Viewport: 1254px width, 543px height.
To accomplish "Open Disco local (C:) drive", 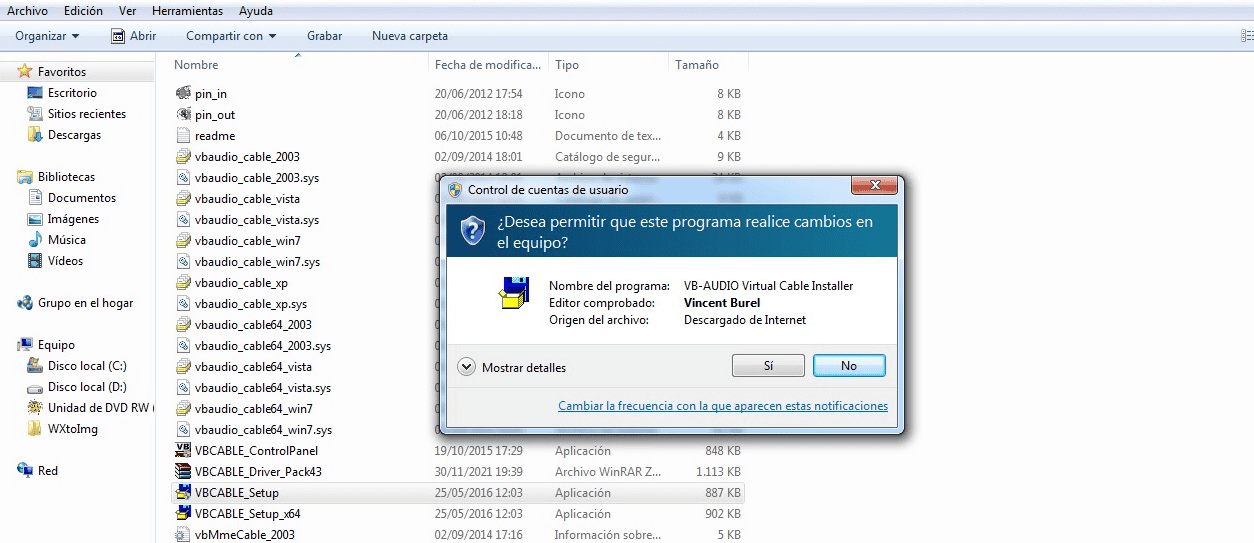I will click(x=87, y=366).
